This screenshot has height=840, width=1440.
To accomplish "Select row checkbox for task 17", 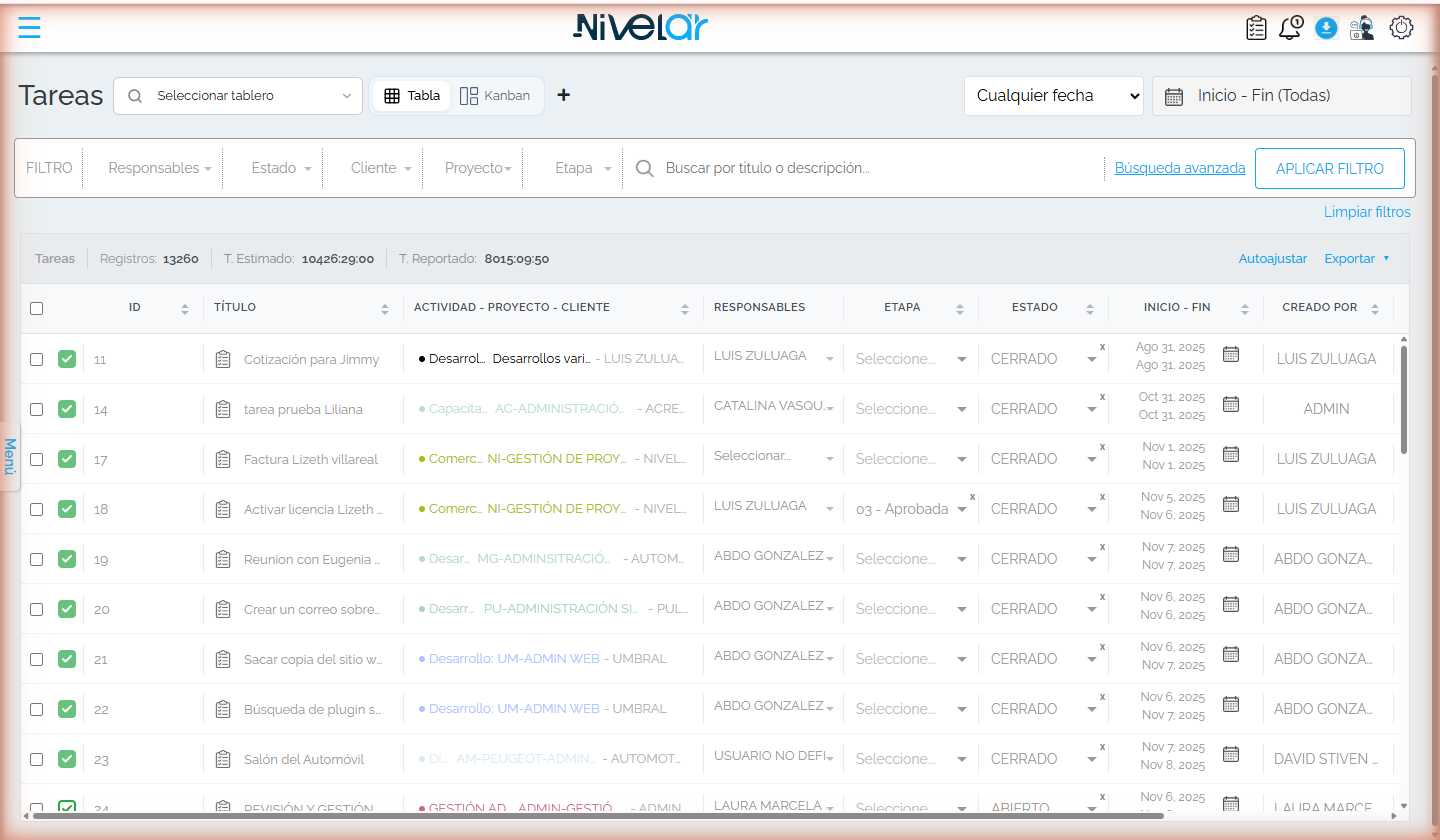I will 36,459.
